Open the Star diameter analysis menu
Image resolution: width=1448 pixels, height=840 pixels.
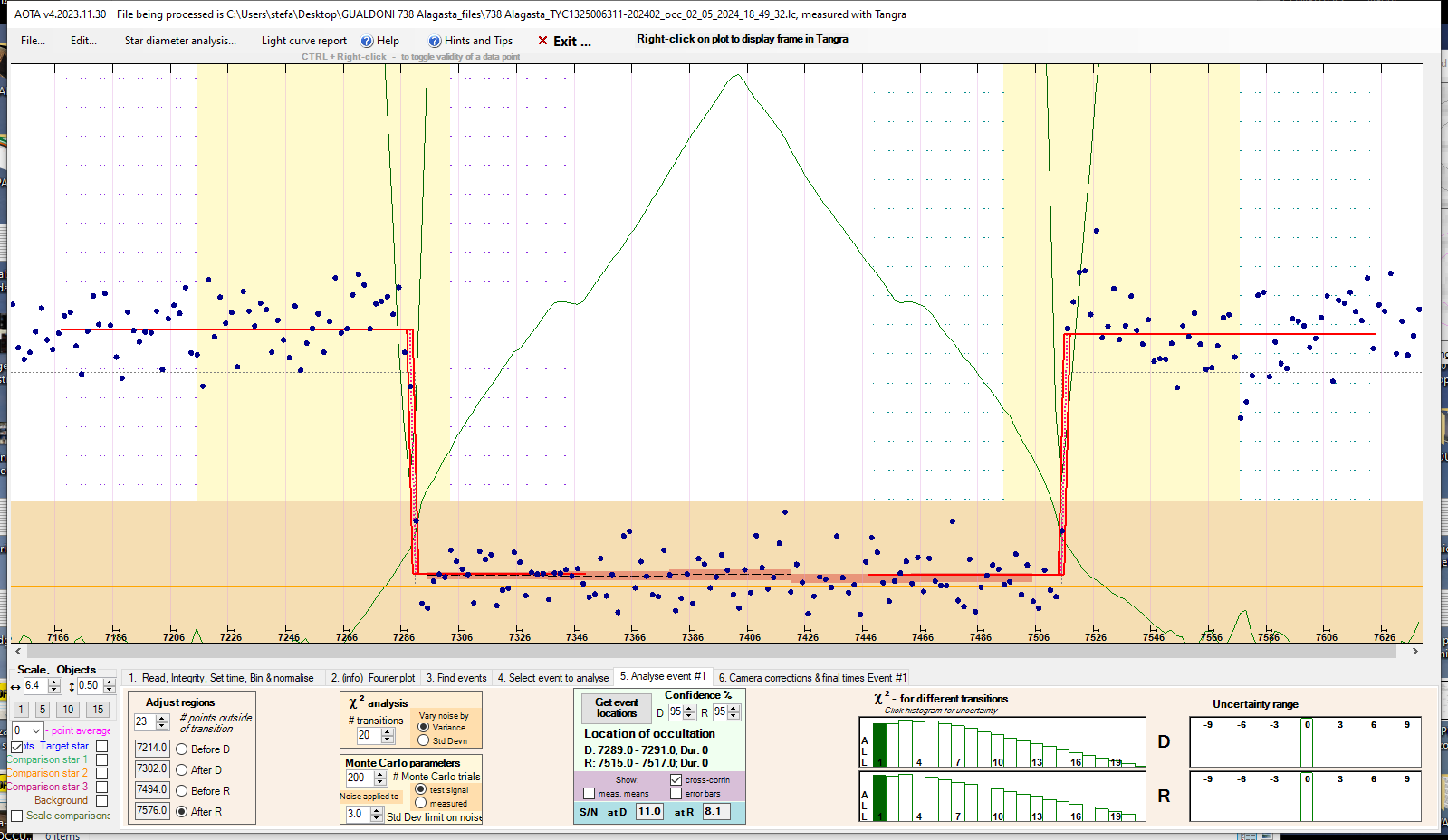coord(180,41)
